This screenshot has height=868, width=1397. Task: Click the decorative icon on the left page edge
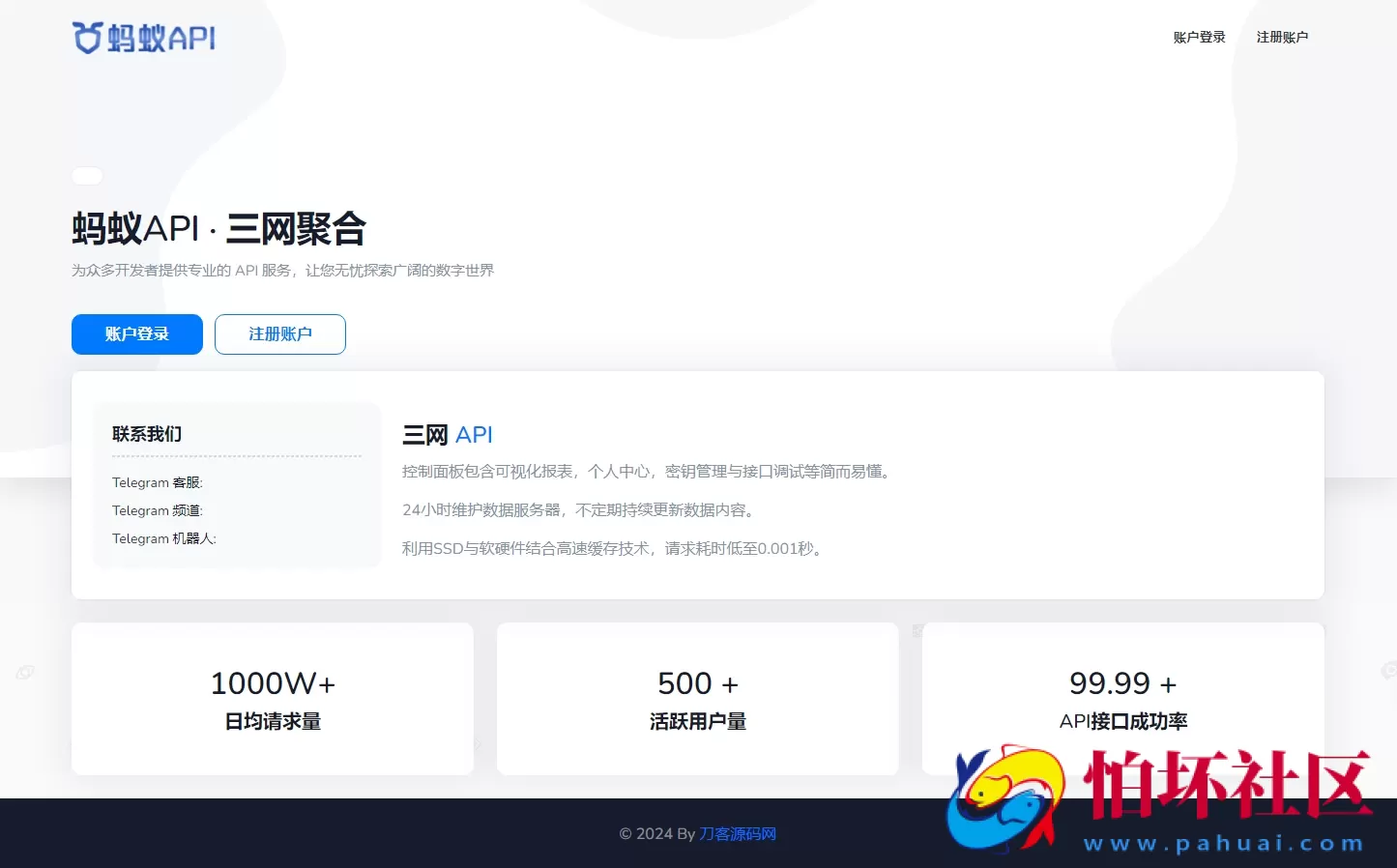pos(24,671)
